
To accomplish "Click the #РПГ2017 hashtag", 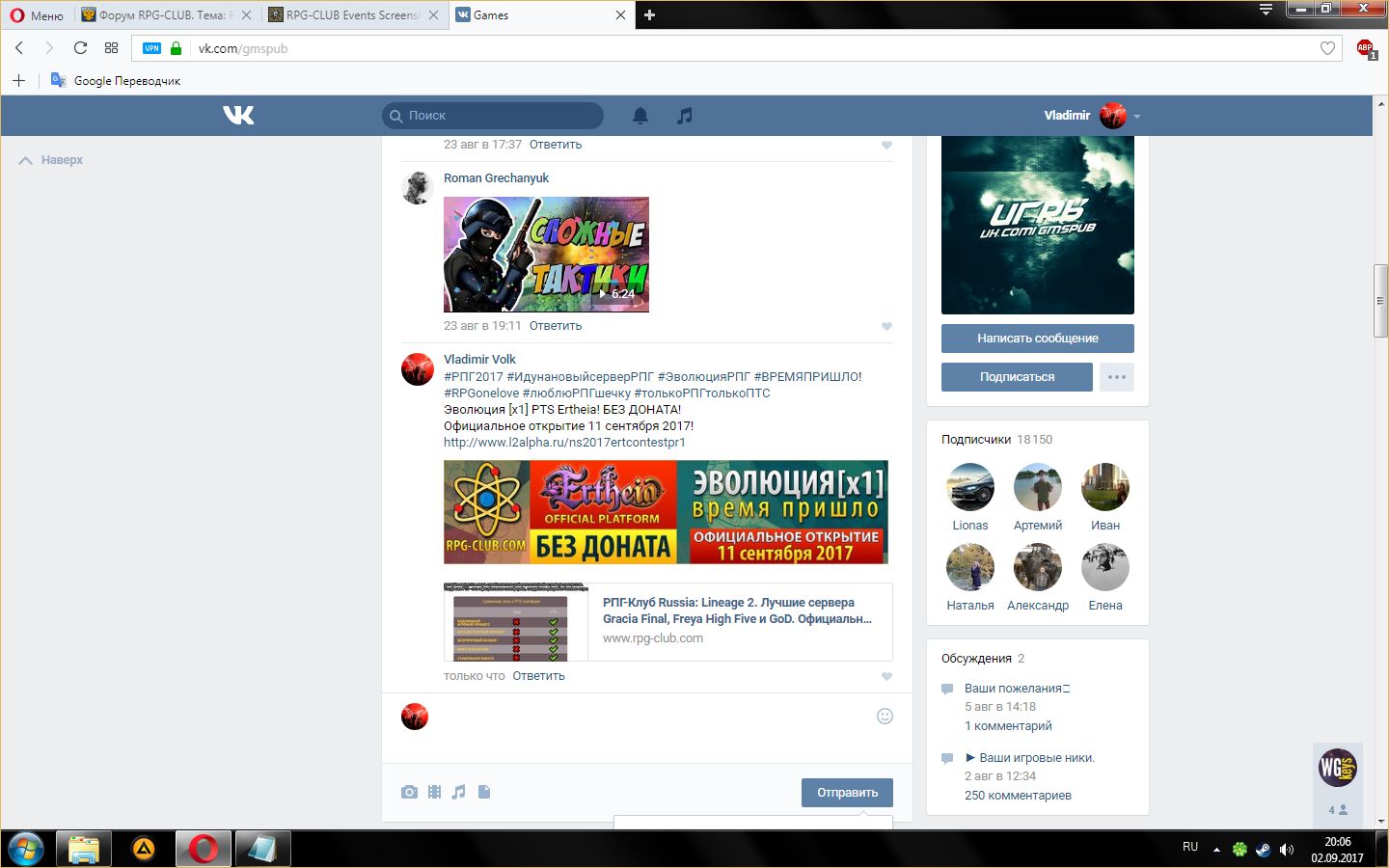I will (474, 377).
